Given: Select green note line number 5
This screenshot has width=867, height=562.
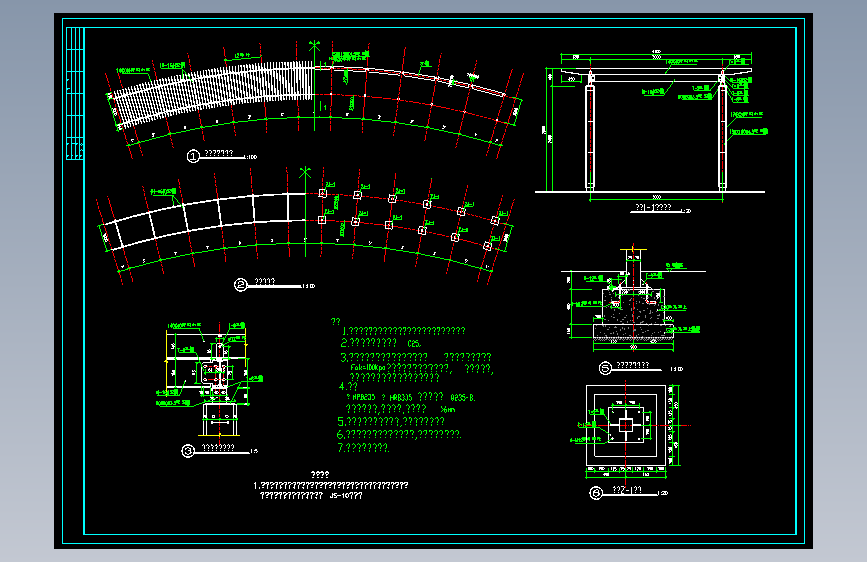Looking at the screenshot, I should pos(391,422).
